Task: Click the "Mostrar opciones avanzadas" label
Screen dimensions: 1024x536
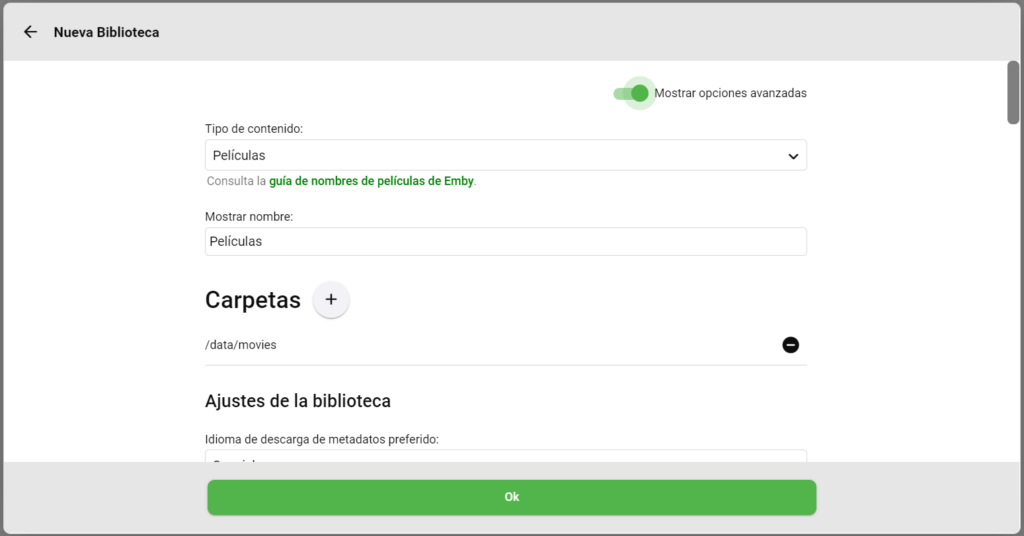Action: pos(730,93)
